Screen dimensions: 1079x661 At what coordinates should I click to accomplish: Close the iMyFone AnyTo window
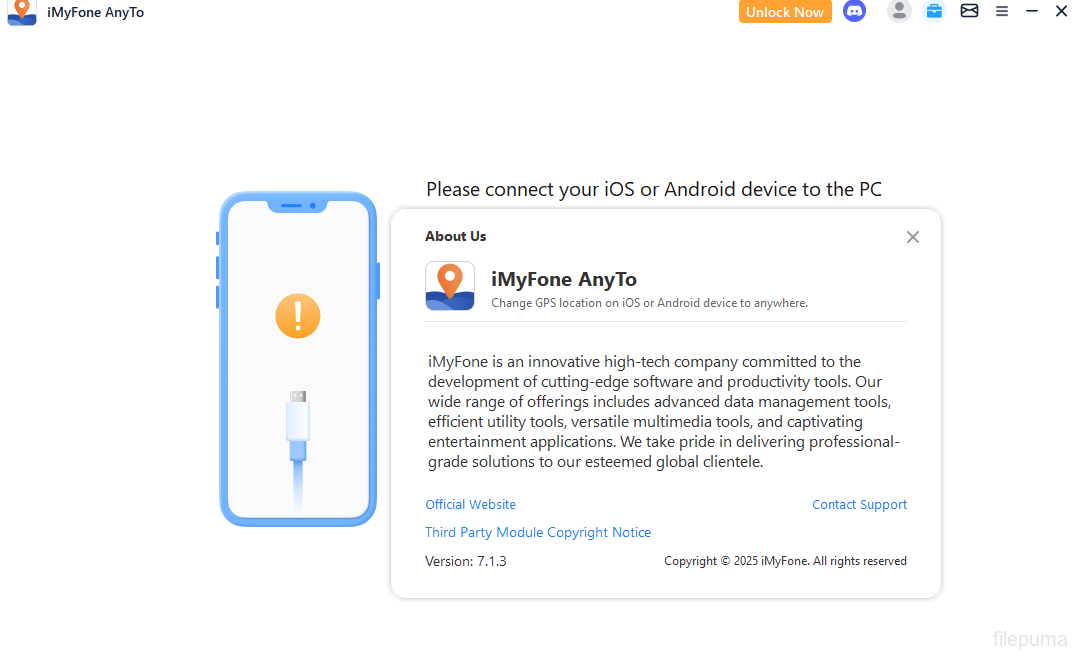[1061, 11]
